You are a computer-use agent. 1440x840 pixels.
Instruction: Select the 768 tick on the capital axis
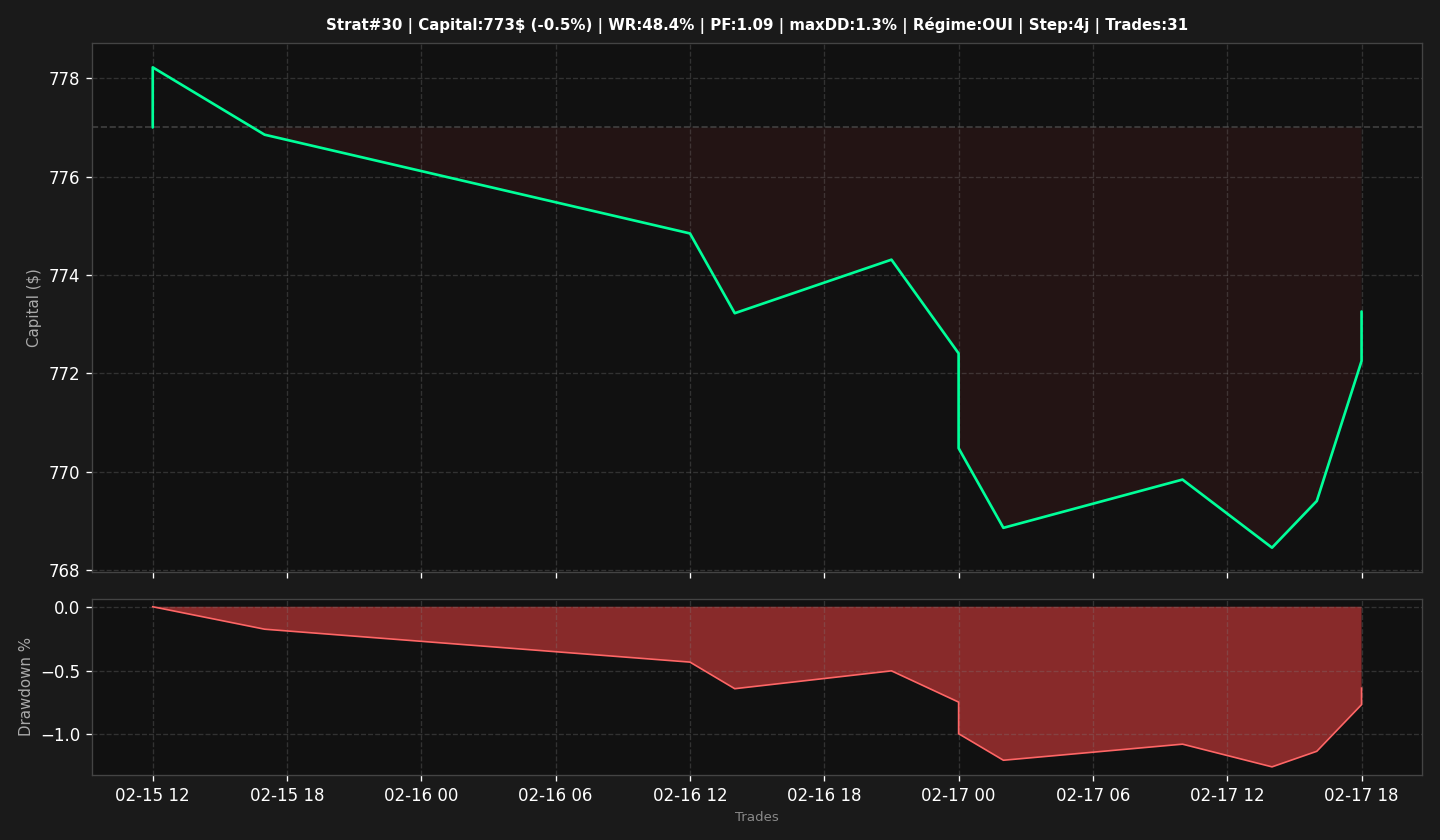tap(63, 571)
